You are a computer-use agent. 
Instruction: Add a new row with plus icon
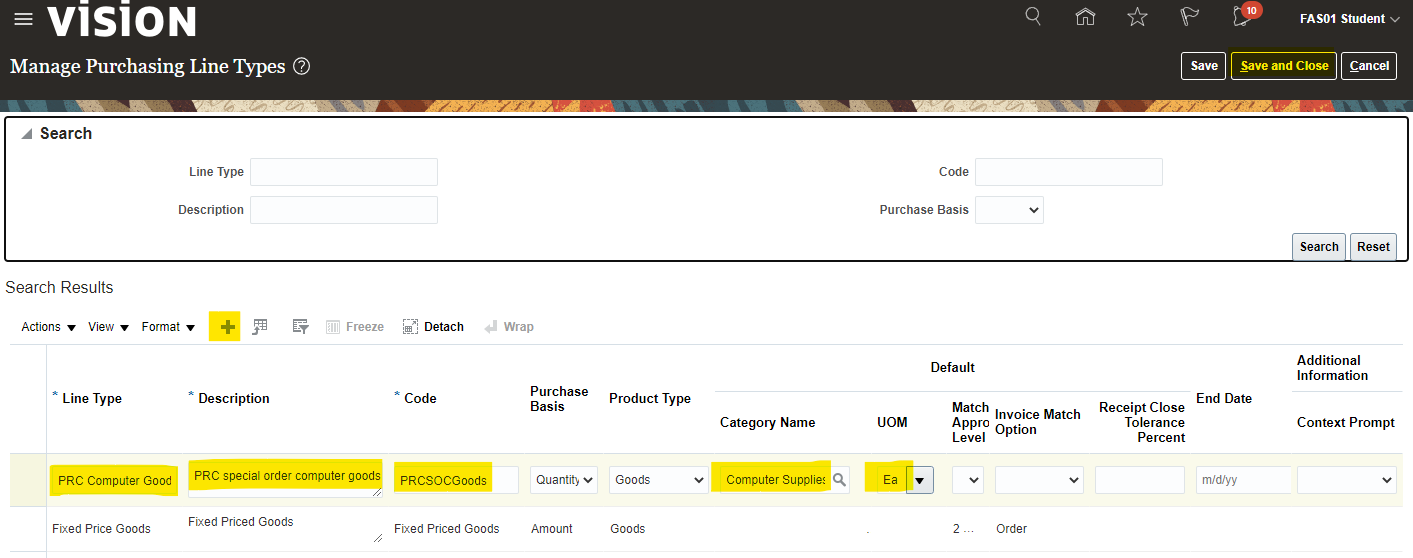pos(228,327)
